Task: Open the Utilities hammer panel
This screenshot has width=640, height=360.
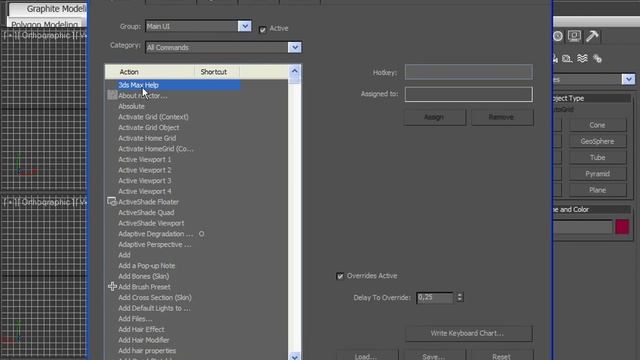Action: [592, 36]
